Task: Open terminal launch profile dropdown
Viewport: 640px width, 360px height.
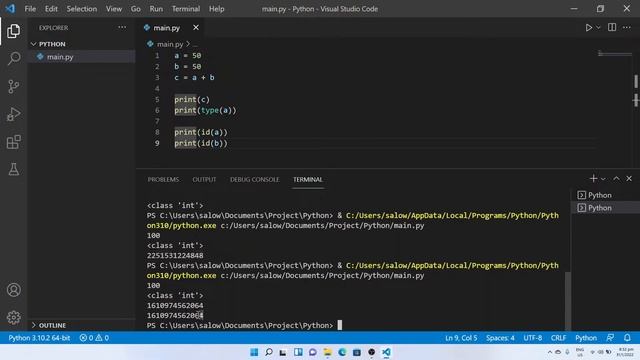Action: [x=603, y=179]
